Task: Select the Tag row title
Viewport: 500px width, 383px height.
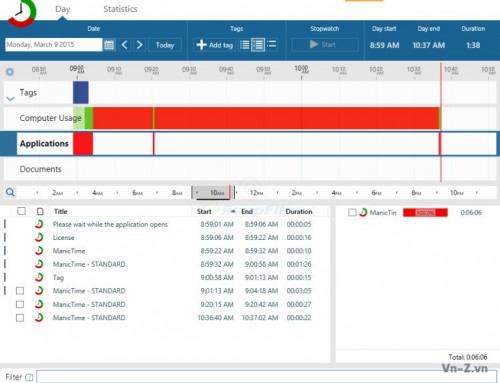Action: pos(58,278)
